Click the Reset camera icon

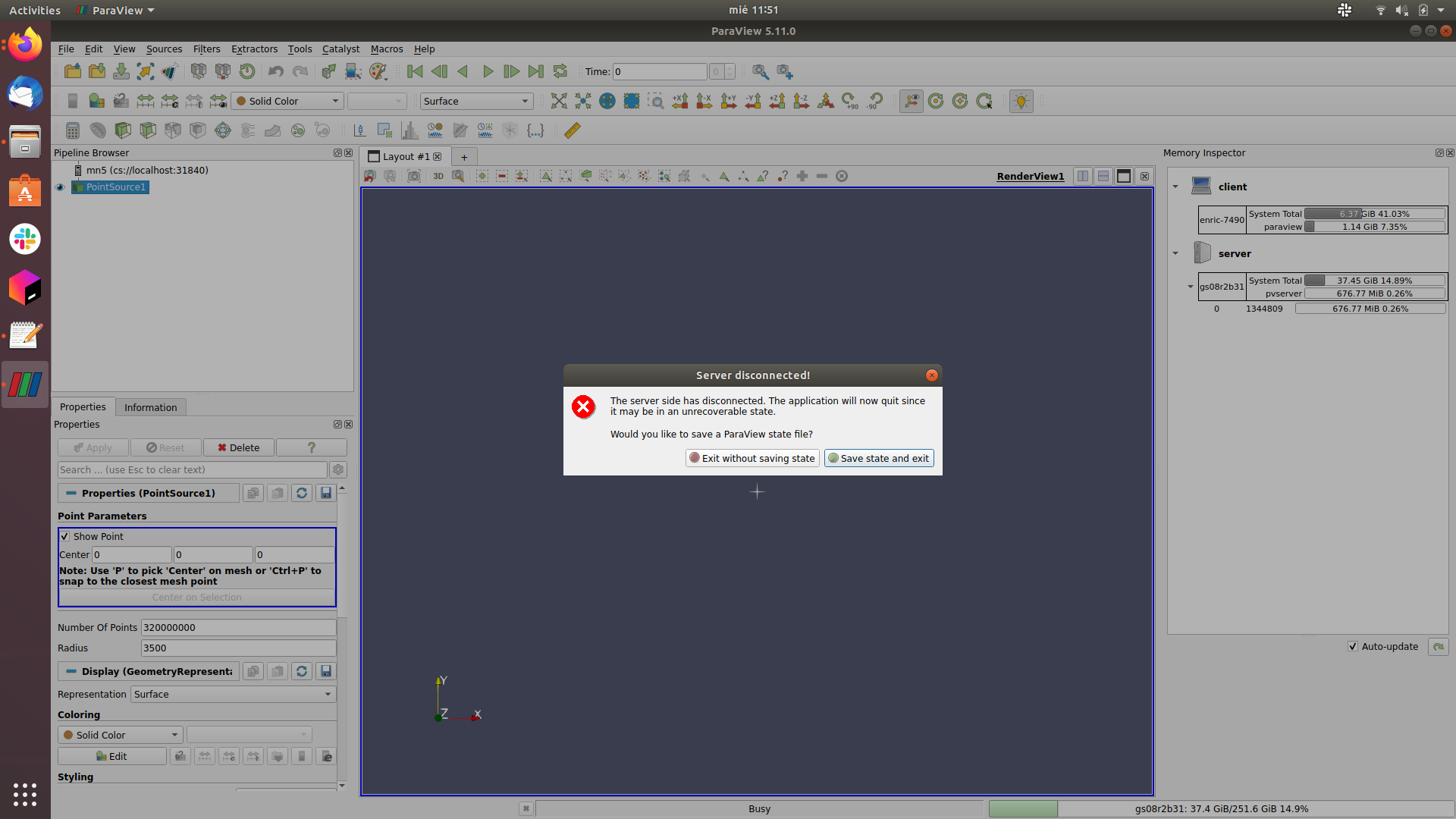(559, 101)
